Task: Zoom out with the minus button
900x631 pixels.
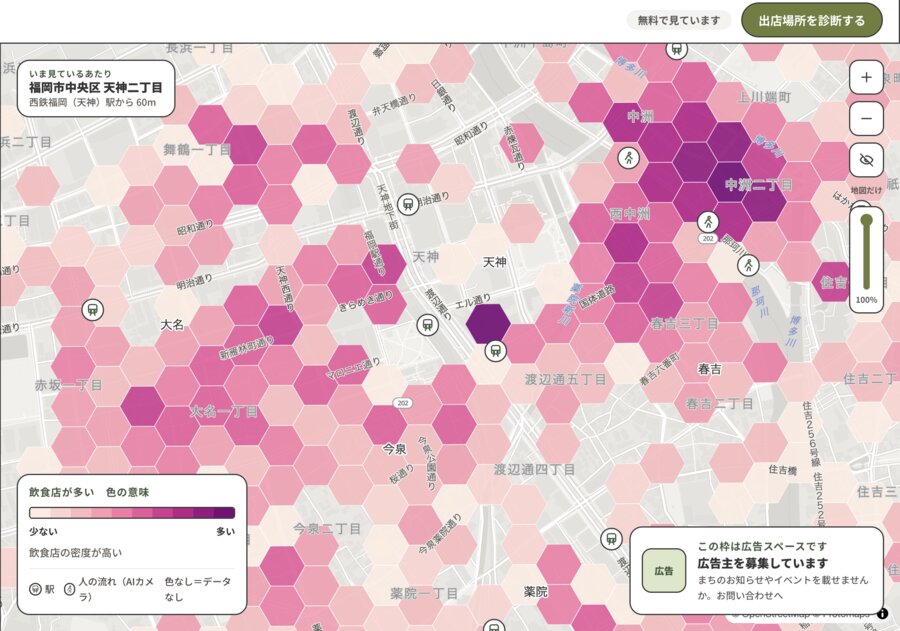Action: 866,119
